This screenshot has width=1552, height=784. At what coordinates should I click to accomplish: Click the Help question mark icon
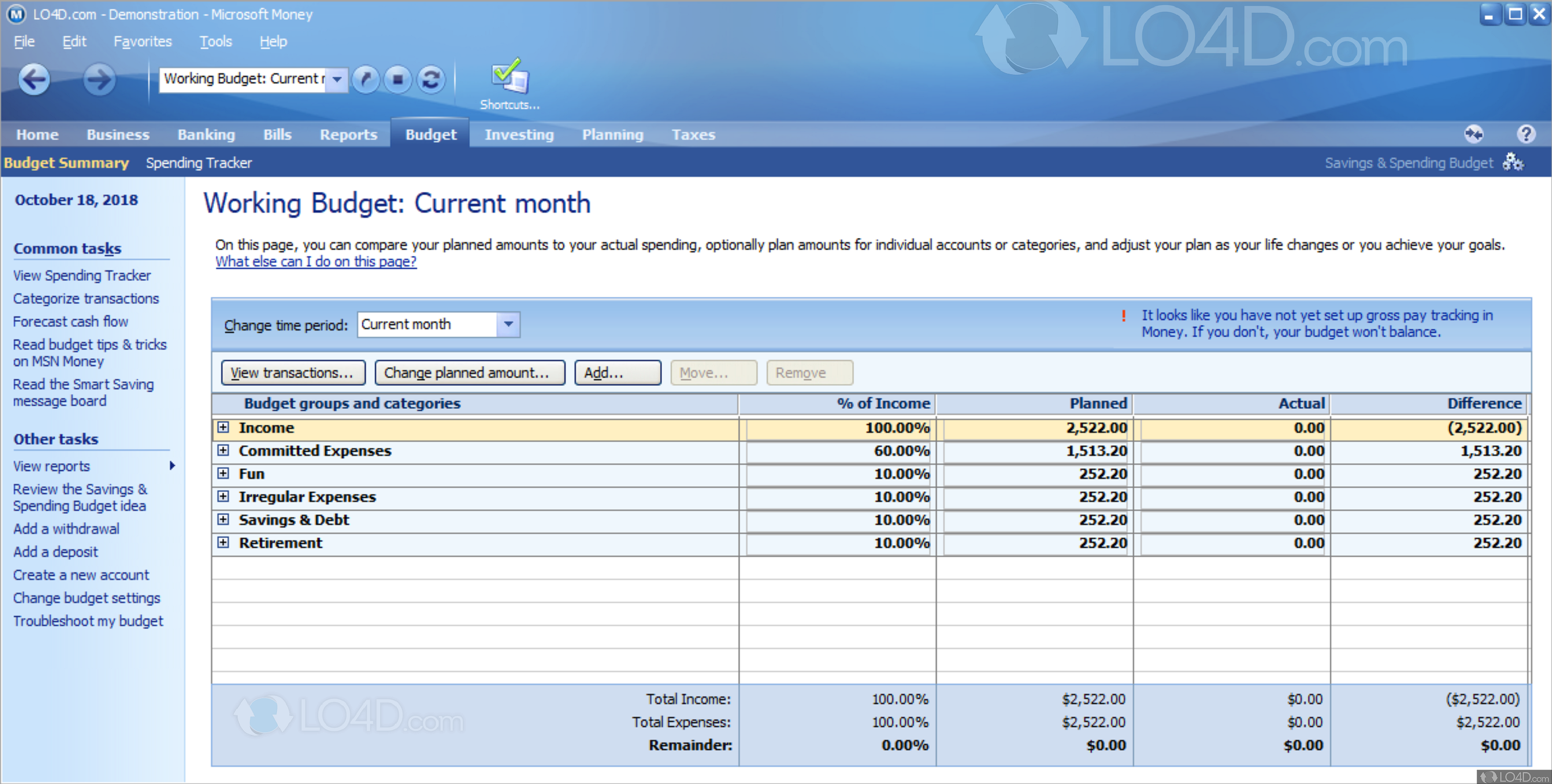pos(1525,134)
